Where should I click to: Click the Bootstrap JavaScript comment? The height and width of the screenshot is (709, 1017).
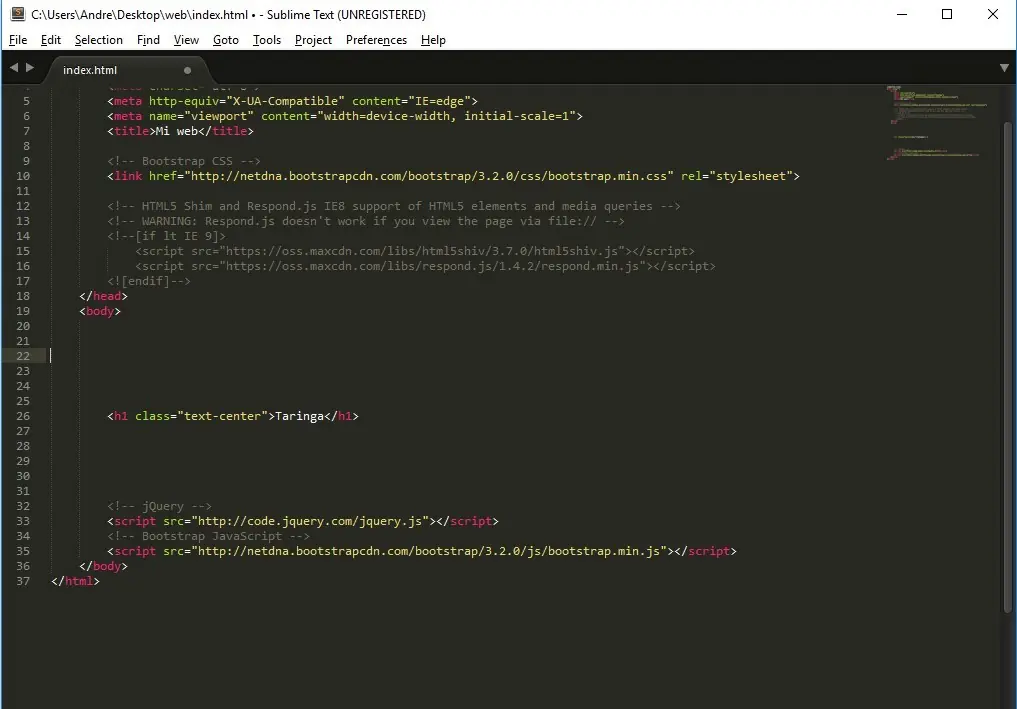(208, 536)
